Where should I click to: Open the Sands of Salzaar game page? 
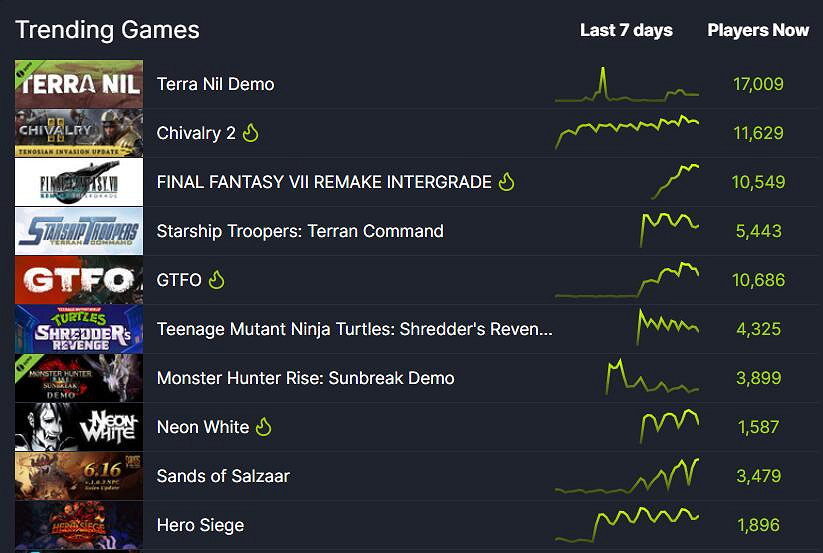point(223,476)
